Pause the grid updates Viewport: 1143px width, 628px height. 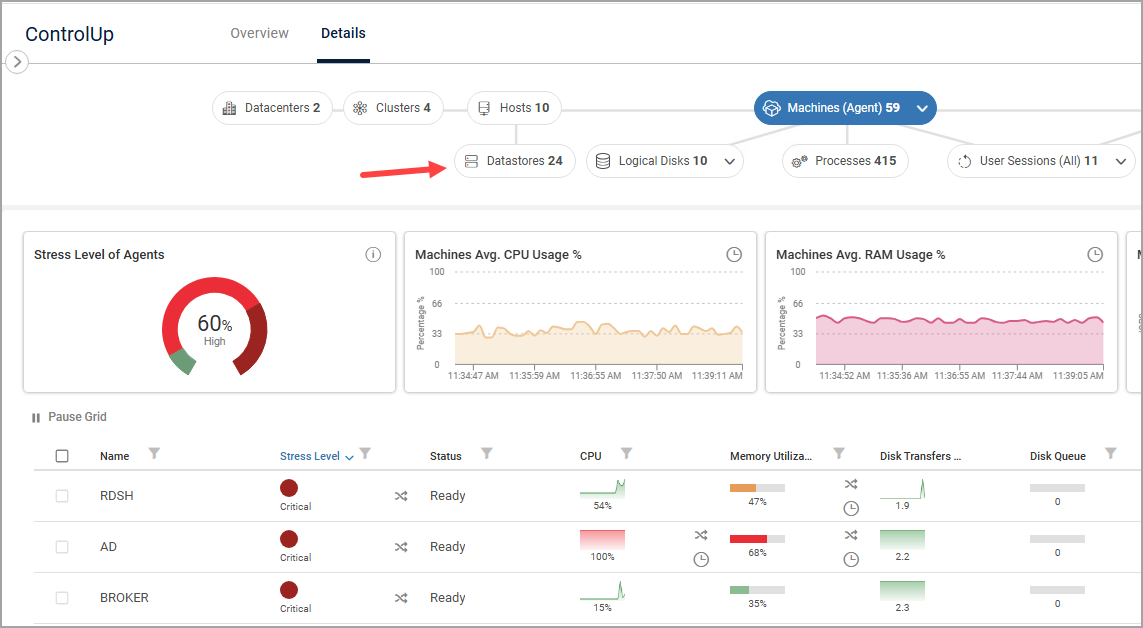coord(69,417)
